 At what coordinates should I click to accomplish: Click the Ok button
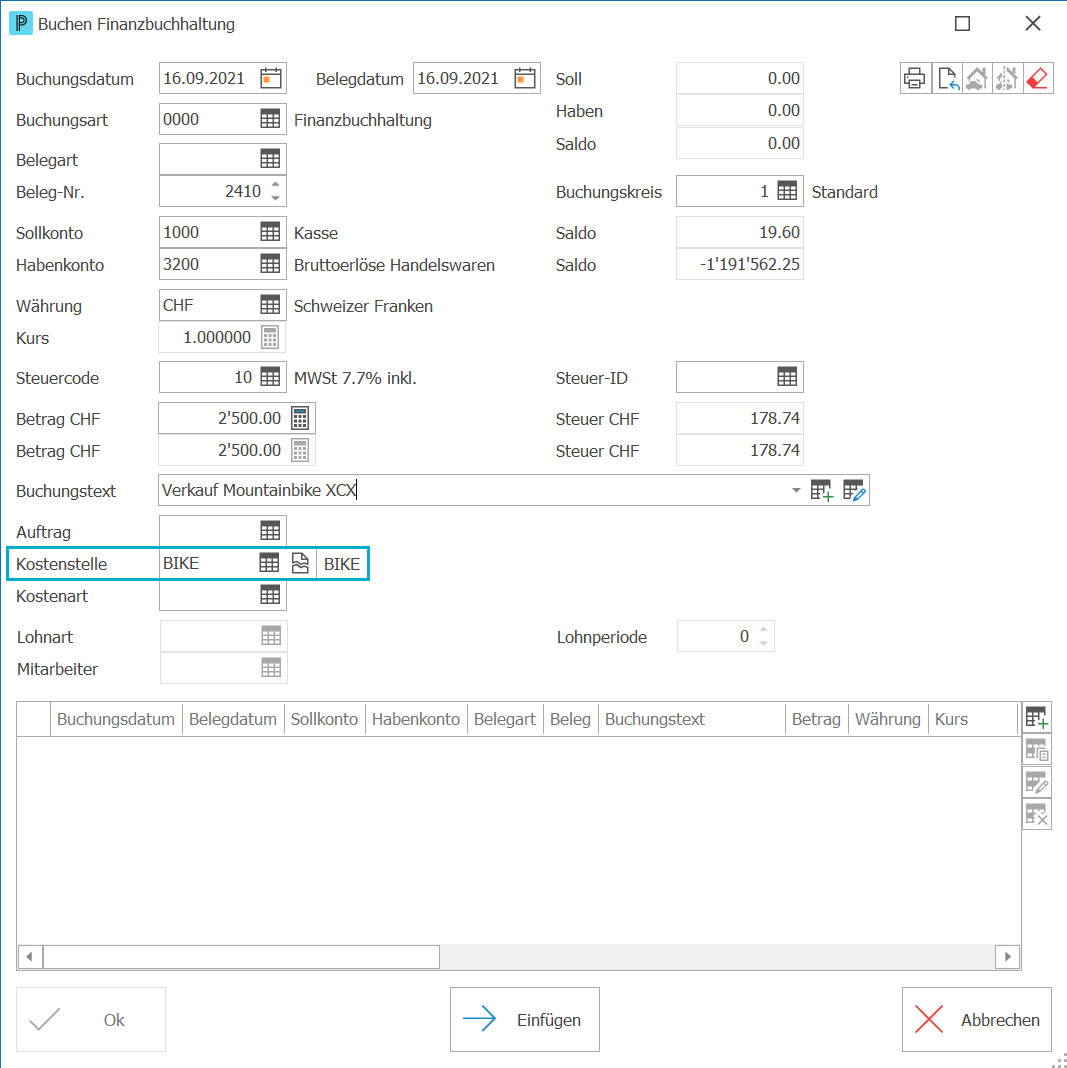(x=91, y=1020)
